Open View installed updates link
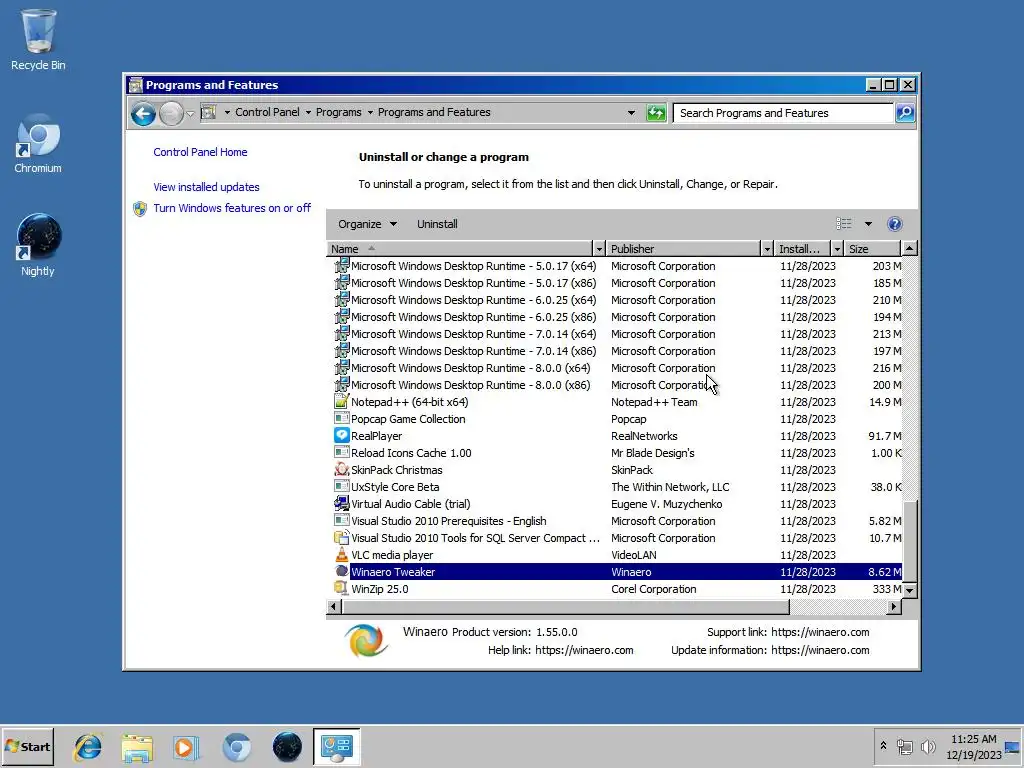The image size is (1024, 768). coord(206,187)
